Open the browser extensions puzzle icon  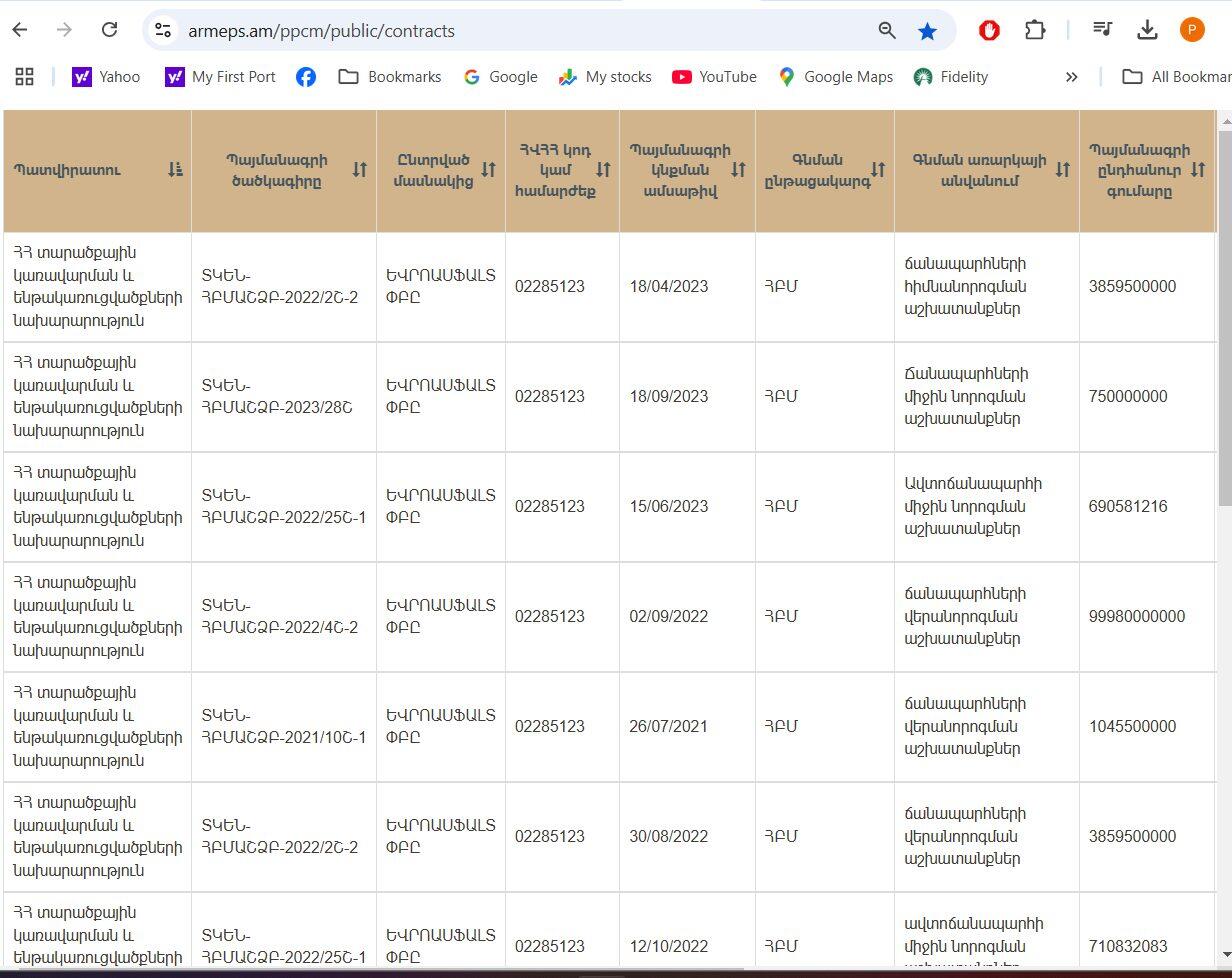1035,30
